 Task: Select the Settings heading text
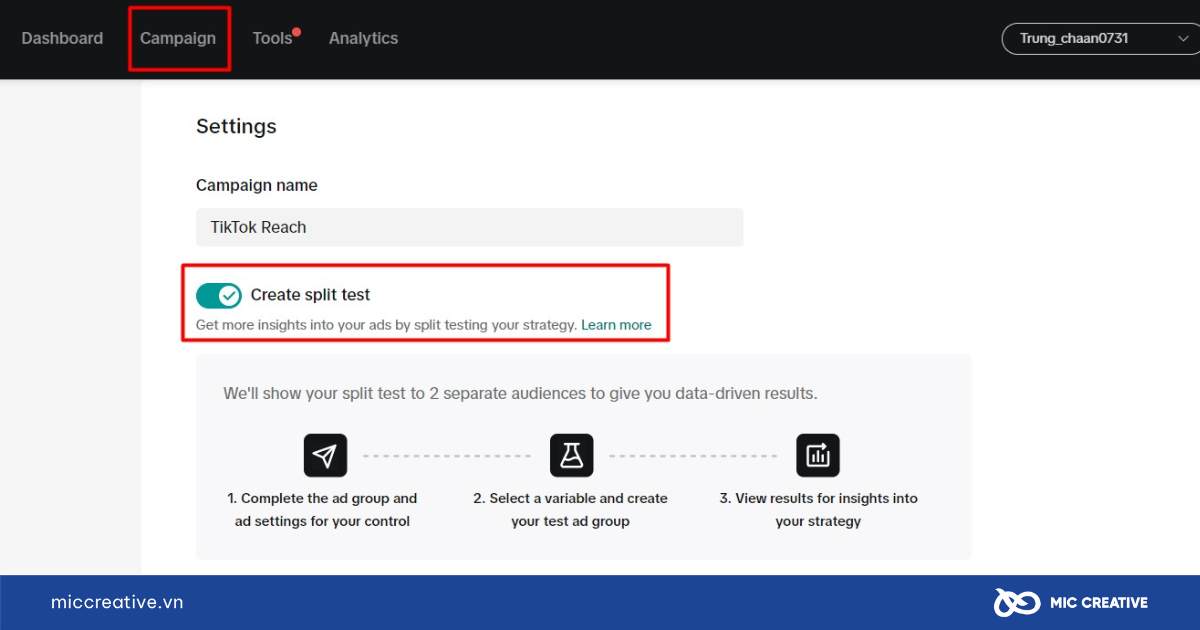click(x=236, y=127)
